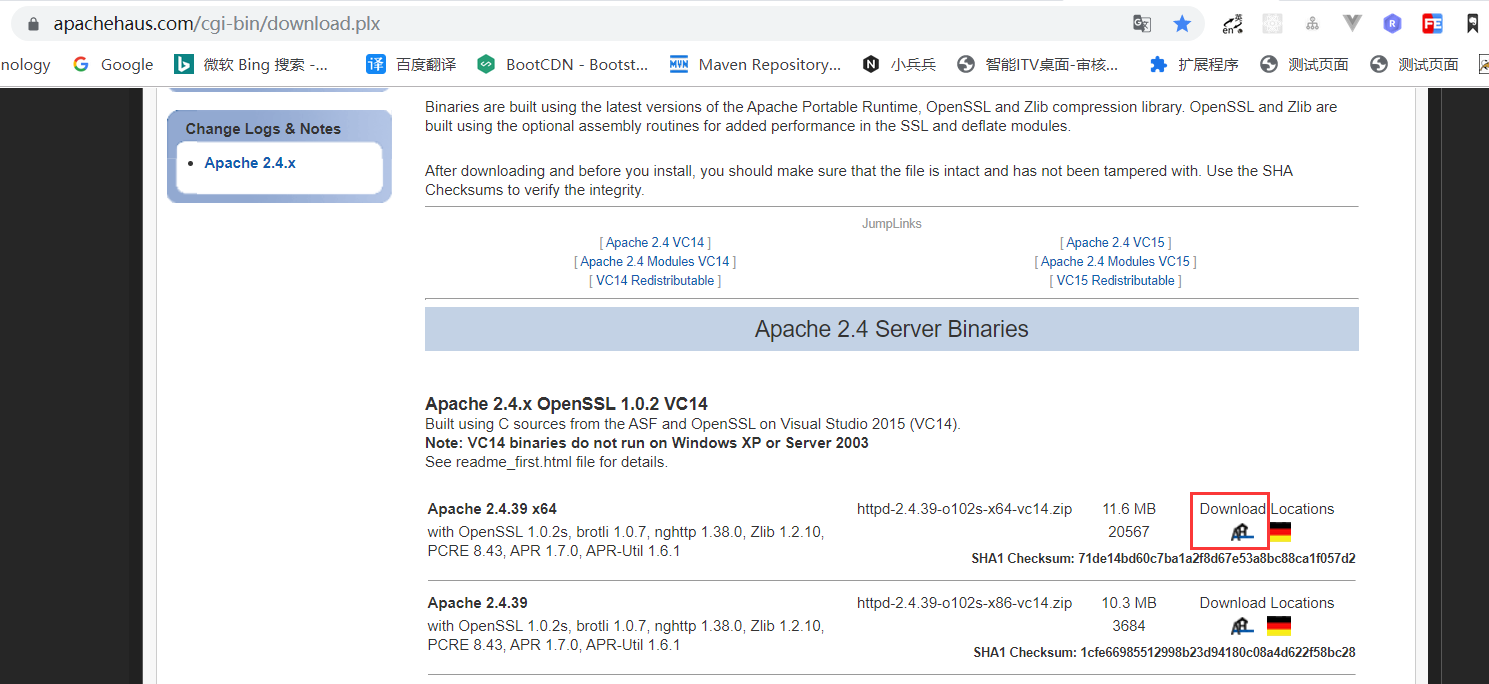Download x86 zip via Apache Haus icon
Screen dimensions: 1489x684
click(x=1242, y=626)
